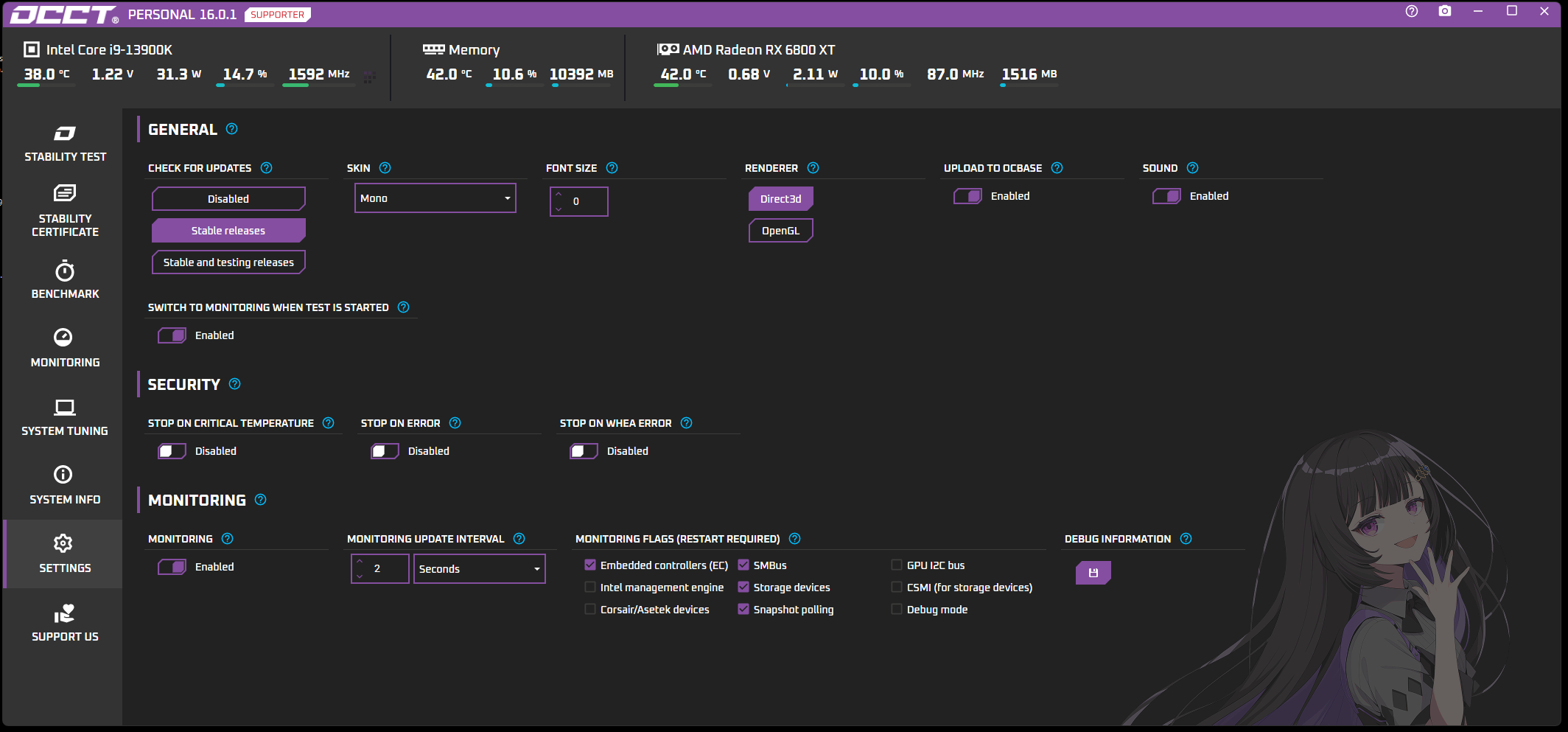Uncheck the Storage devices flag
The image size is (1568, 732).
pos(743,588)
